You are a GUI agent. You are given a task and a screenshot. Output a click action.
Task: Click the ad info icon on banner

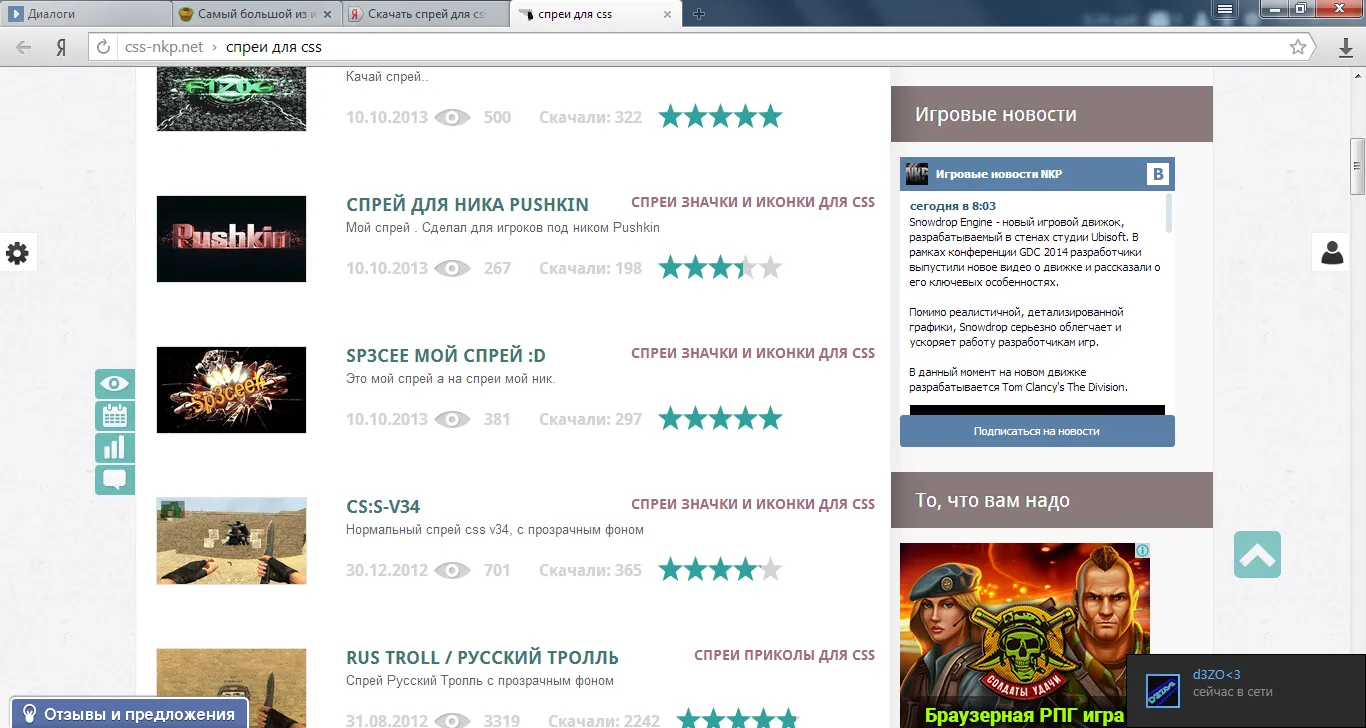point(1142,551)
